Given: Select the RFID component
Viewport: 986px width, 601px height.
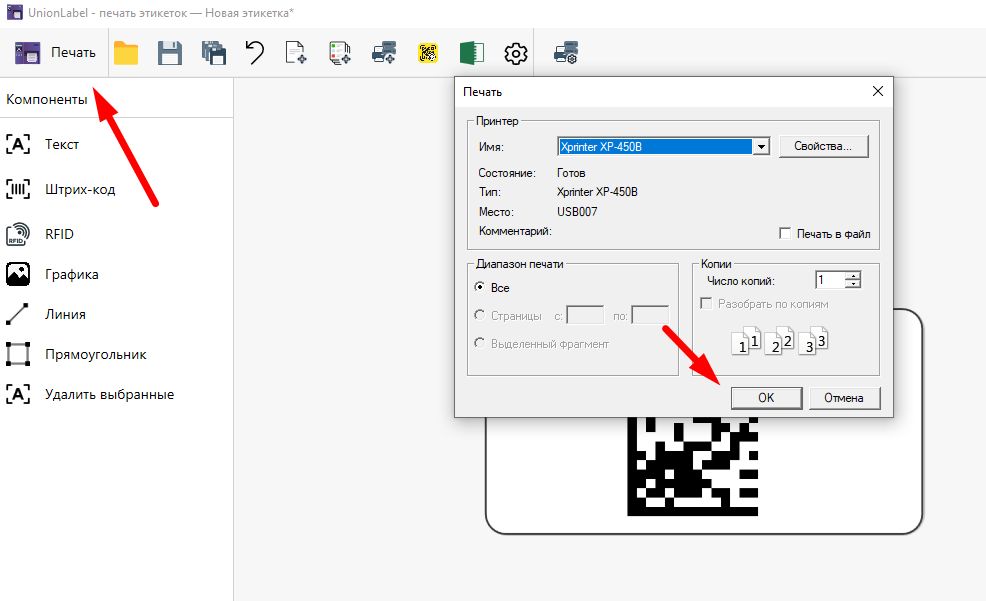Looking at the screenshot, I should [59, 234].
